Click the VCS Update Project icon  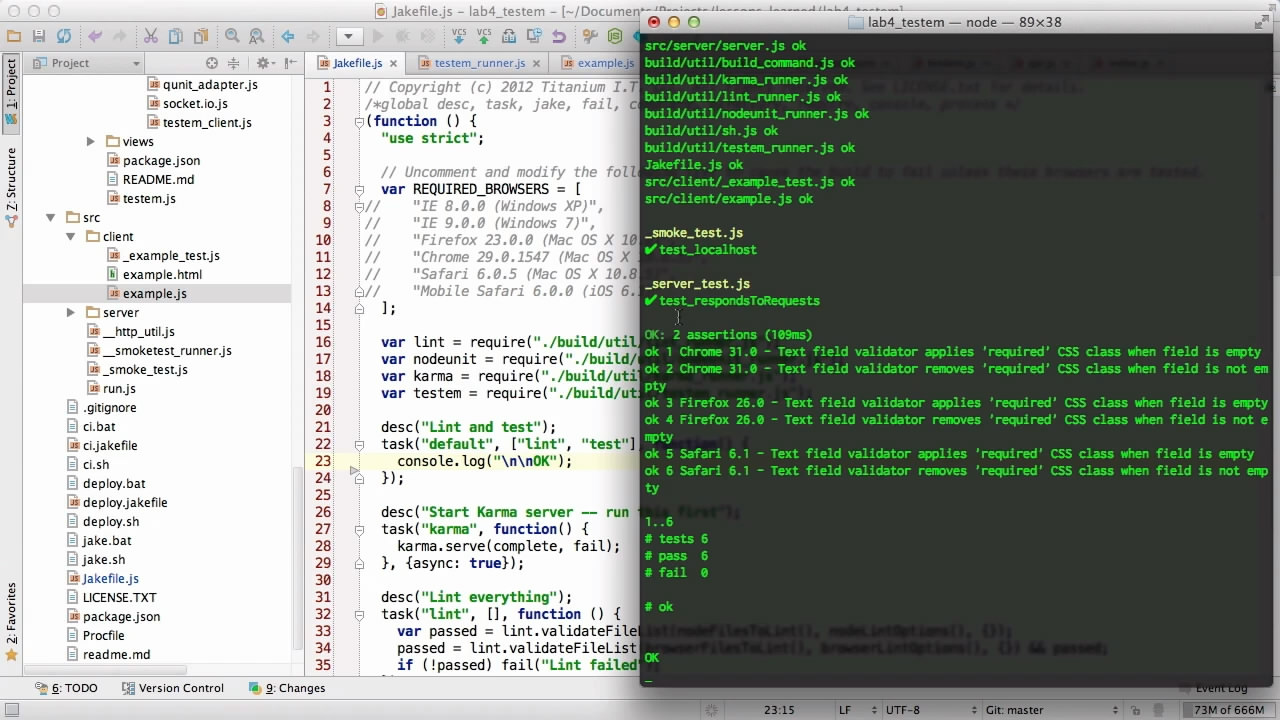[x=459, y=36]
